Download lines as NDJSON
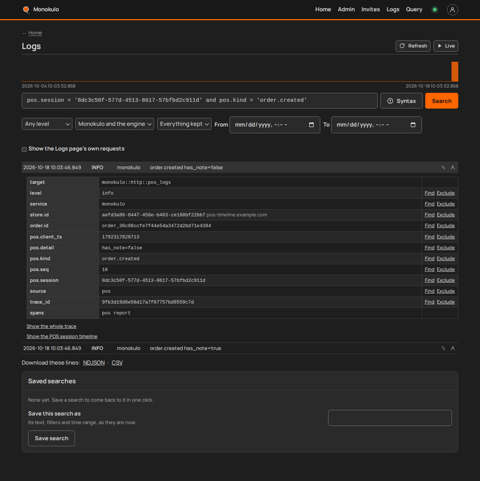480x481 pixels. coord(94,363)
